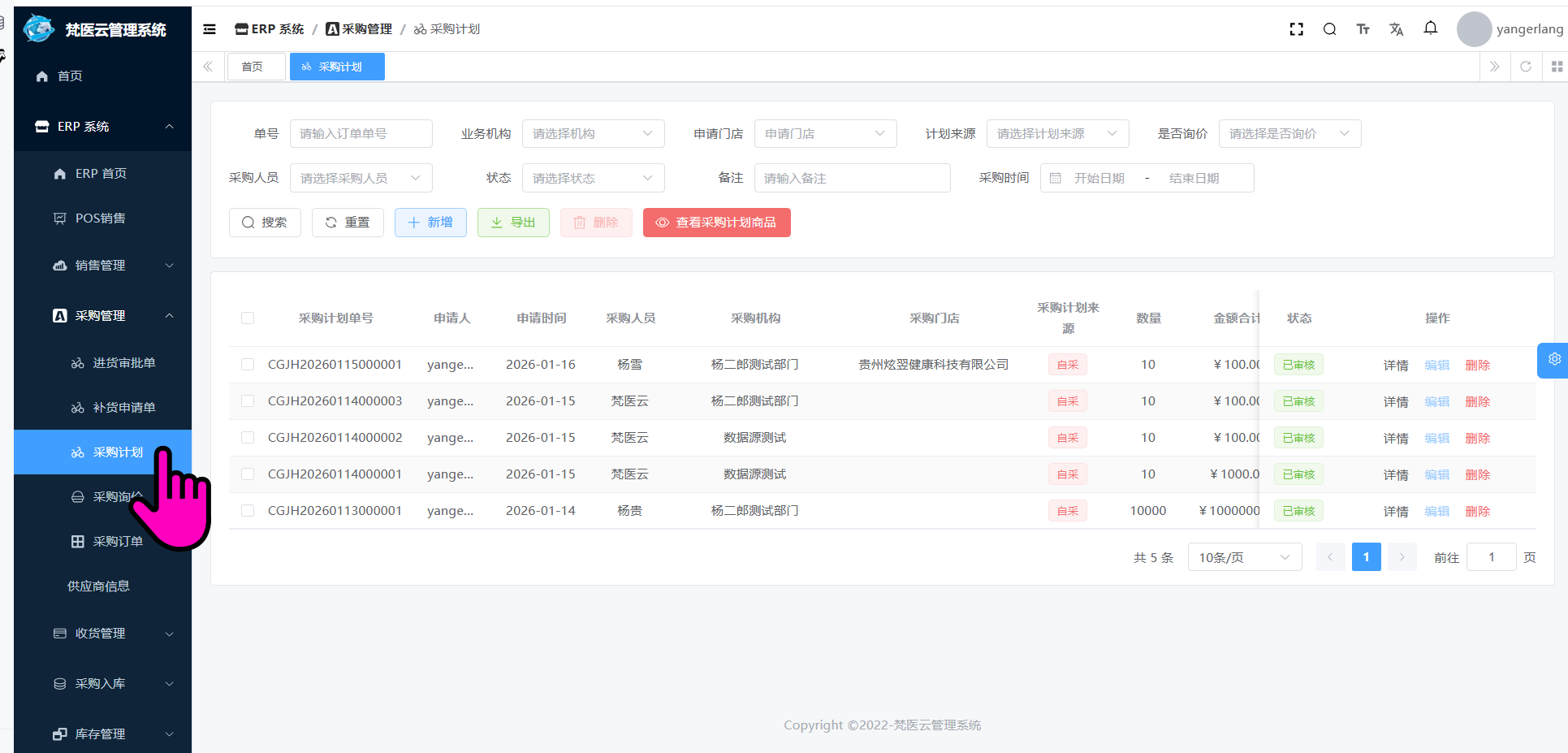The width and height of the screenshot is (1568, 753).
Task: Click the 请输入订单单号 input field
Action: point(361,134)
